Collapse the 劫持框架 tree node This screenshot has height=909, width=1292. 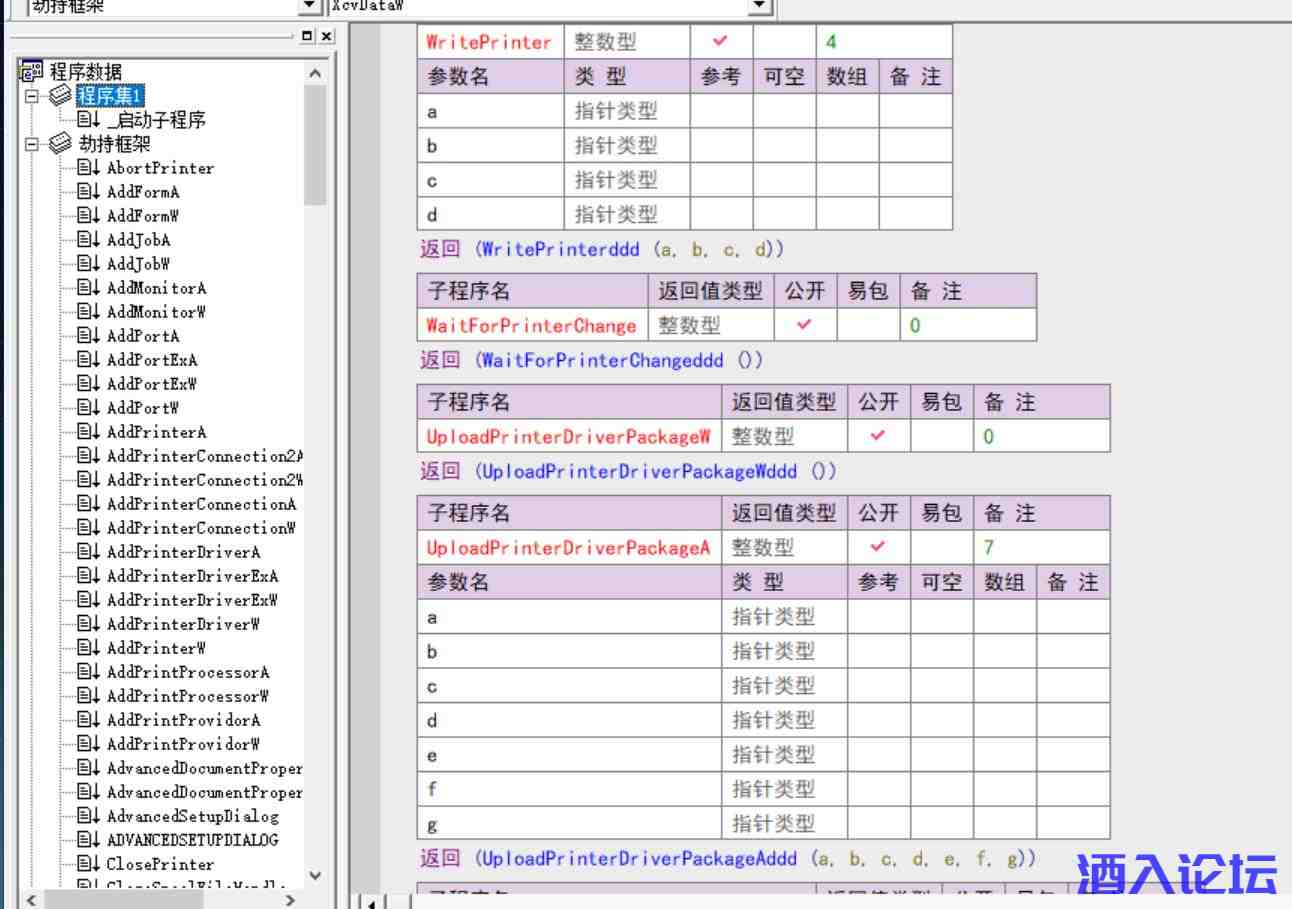click(x=31, y=144)
